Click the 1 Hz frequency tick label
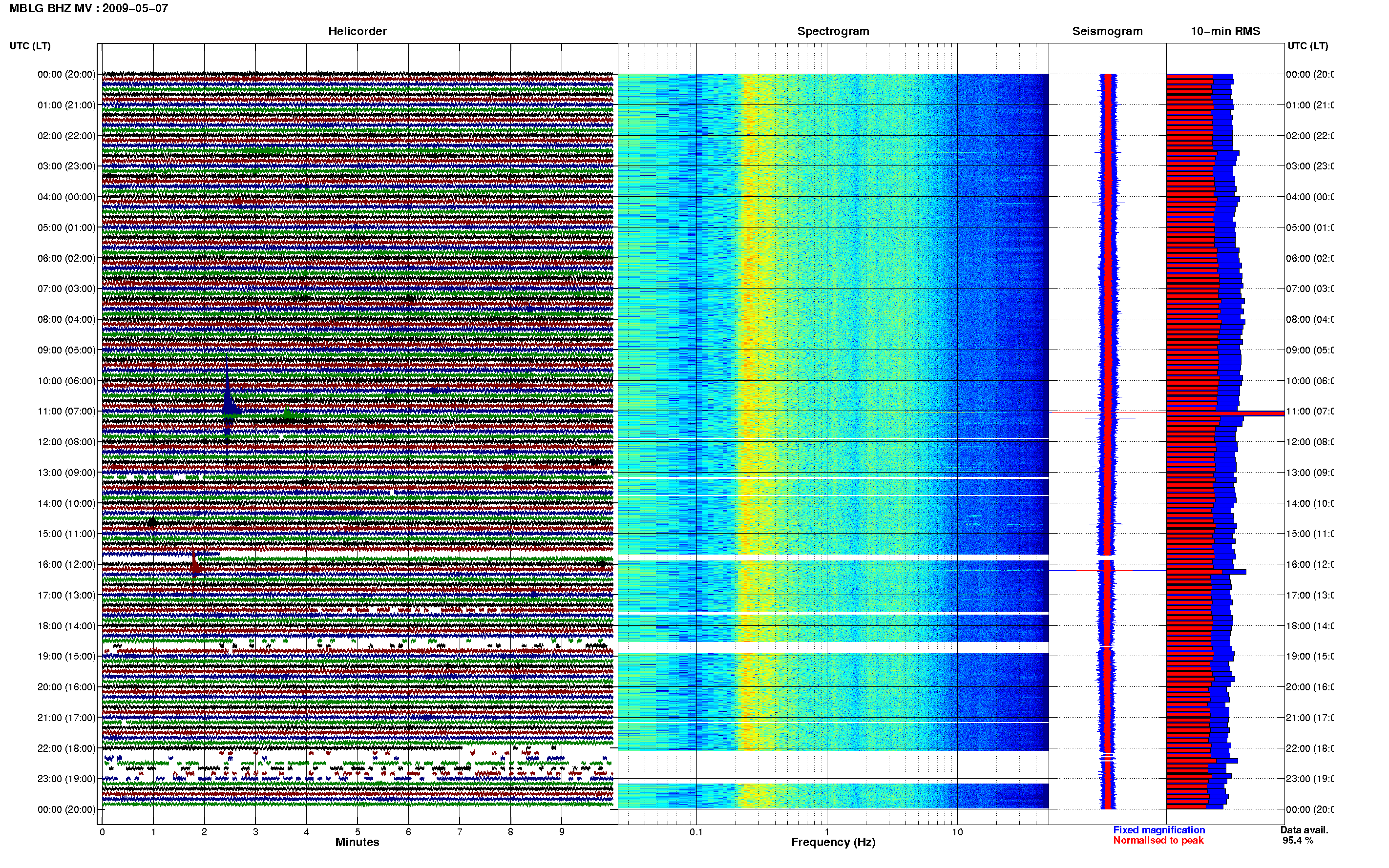The image size is (1389, 868). pos(827,832)
